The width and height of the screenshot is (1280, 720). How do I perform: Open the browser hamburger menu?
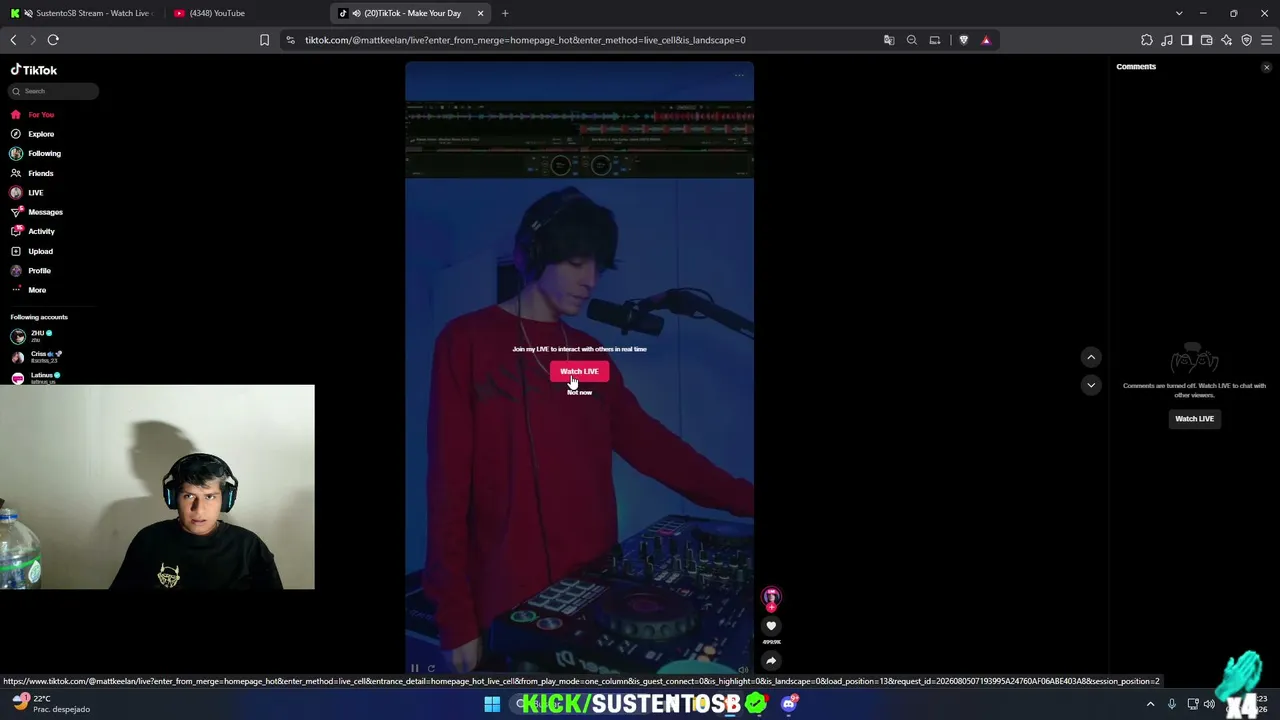pyautogui.click(x=1266, y=40)
